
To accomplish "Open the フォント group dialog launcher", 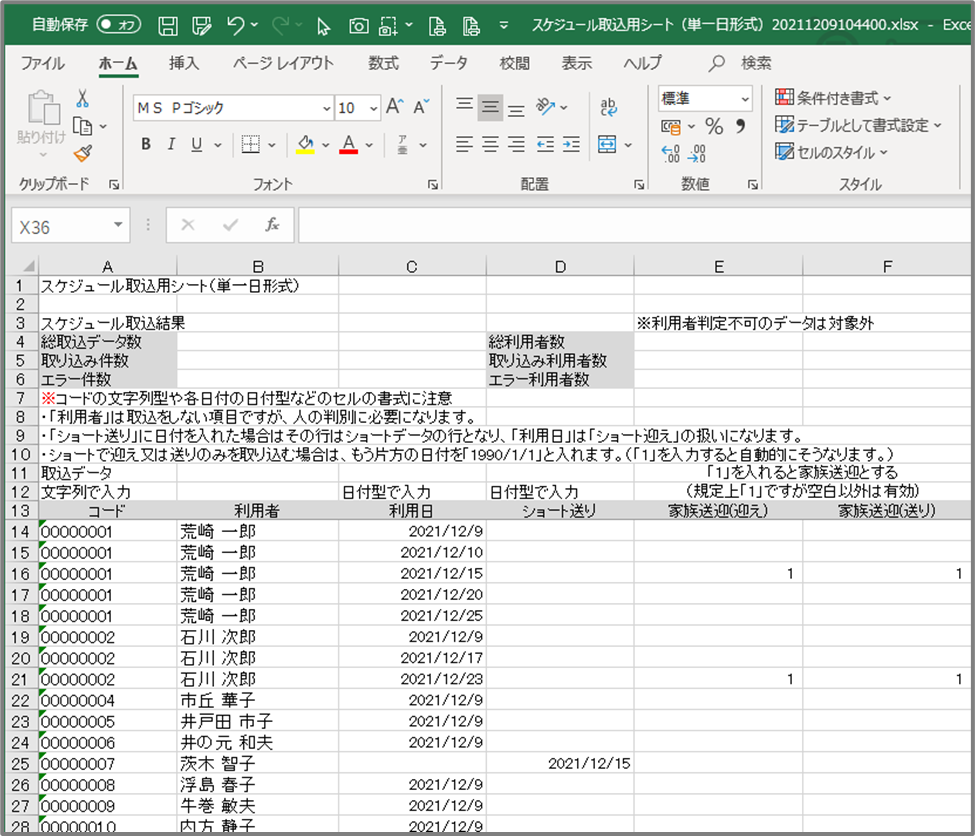I will click(433, 184).
